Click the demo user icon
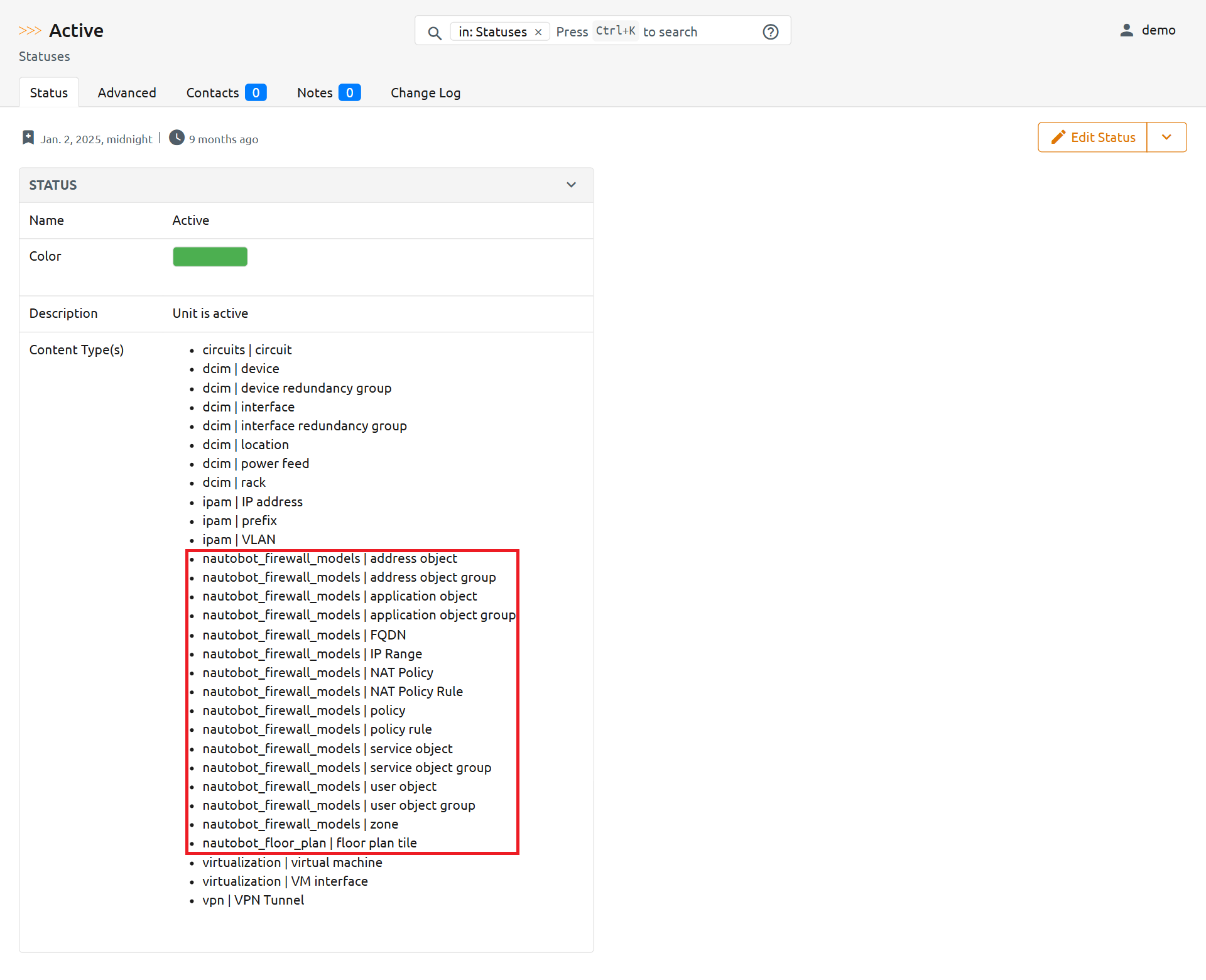This screenshot has width=1206, height=980. (x=1127, y=30)
